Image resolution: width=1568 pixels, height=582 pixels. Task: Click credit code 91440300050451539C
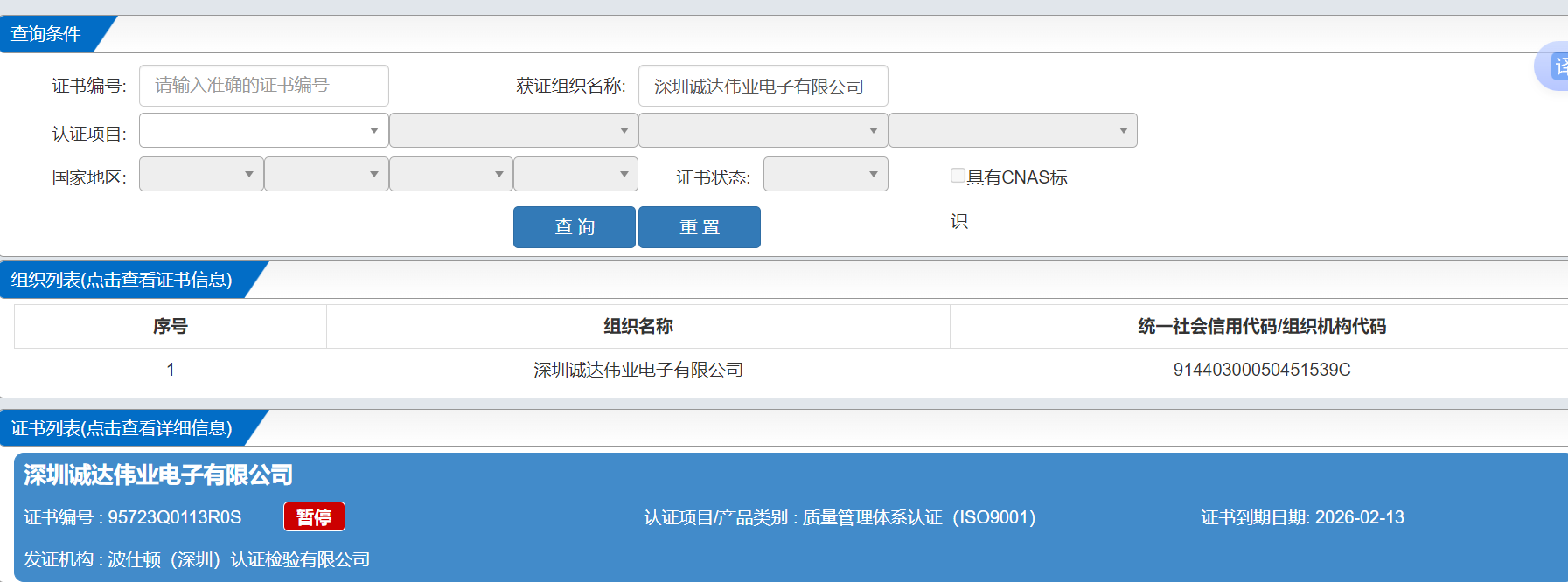point(1262,370)
